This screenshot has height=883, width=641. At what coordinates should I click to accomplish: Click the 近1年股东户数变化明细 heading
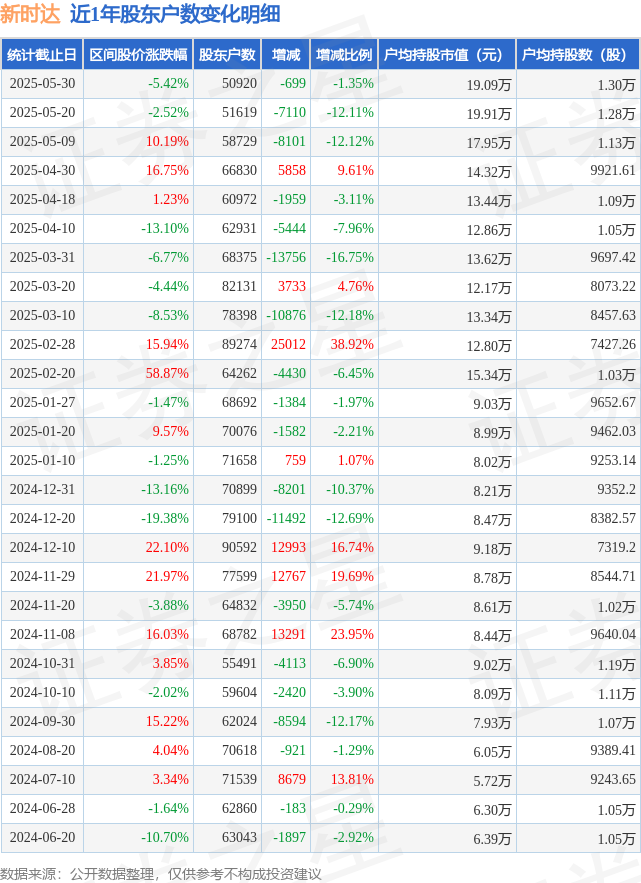pyautogui.click(x=175, y=14)
